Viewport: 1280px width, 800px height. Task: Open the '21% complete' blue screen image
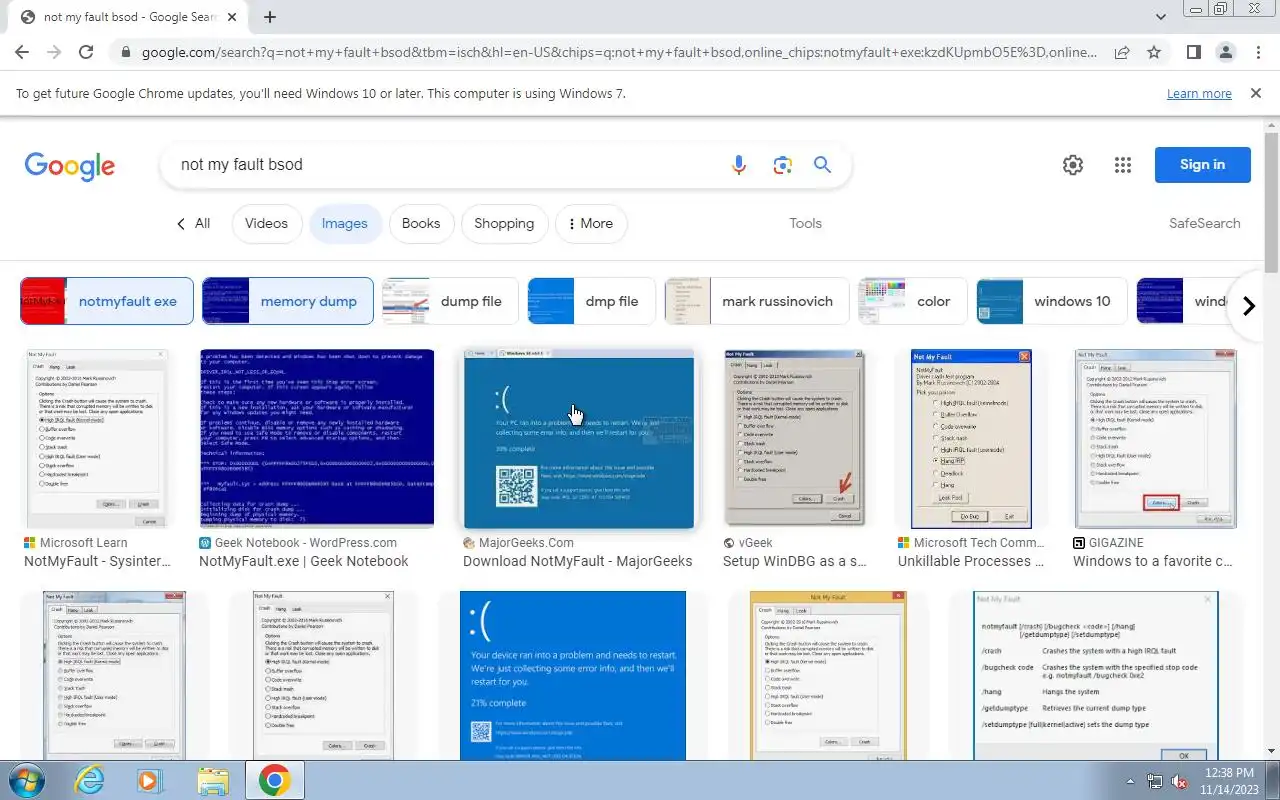coord(573,675)
